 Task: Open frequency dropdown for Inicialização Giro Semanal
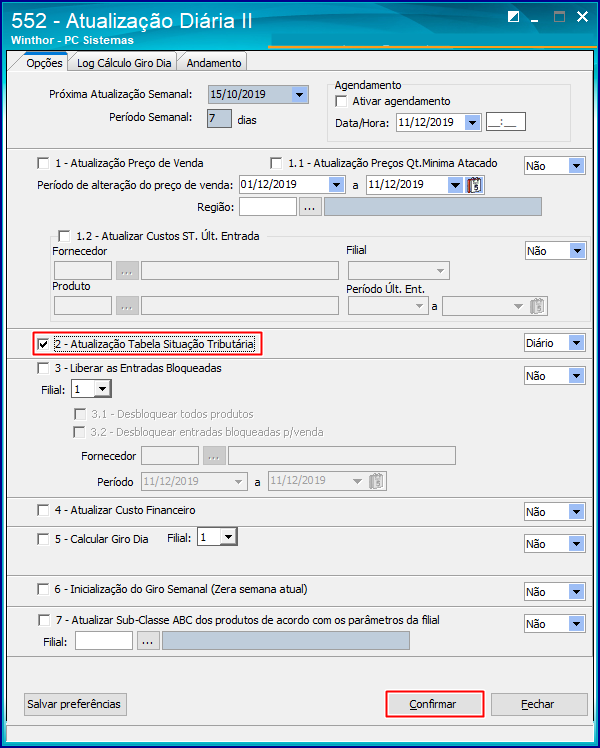(576, 592)
